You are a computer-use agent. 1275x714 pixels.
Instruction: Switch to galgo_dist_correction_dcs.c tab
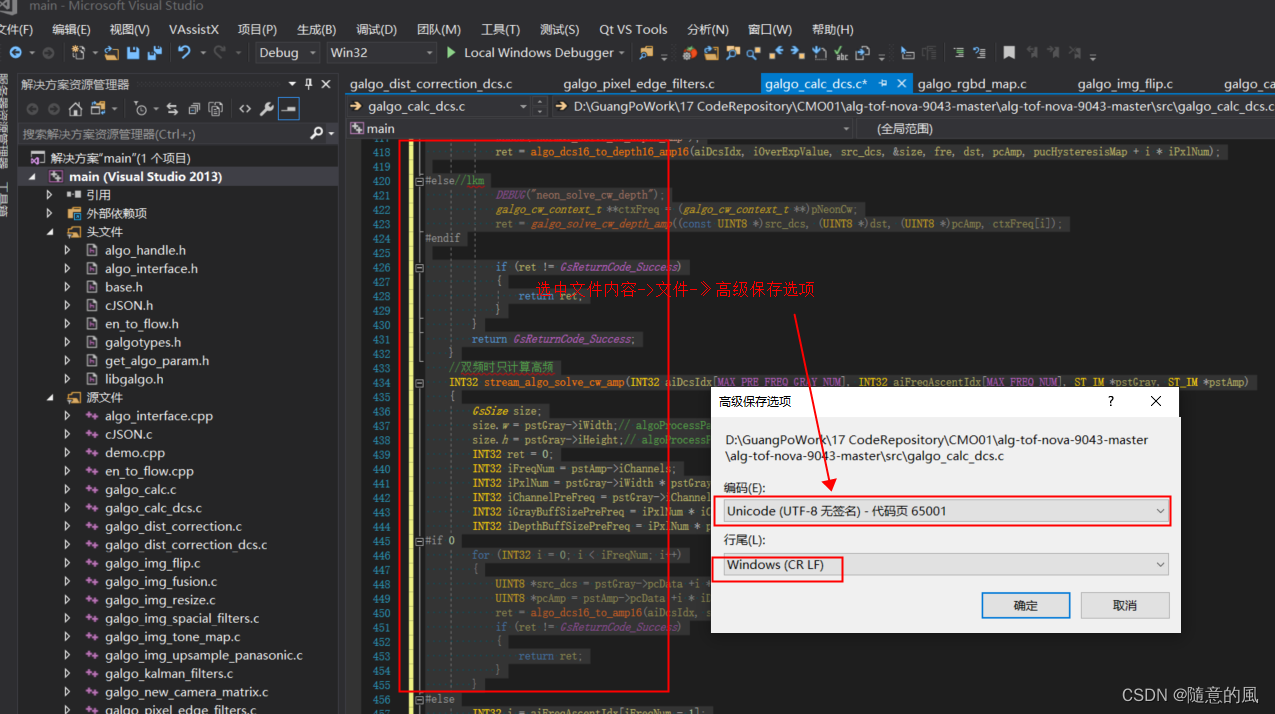(431, 84)
